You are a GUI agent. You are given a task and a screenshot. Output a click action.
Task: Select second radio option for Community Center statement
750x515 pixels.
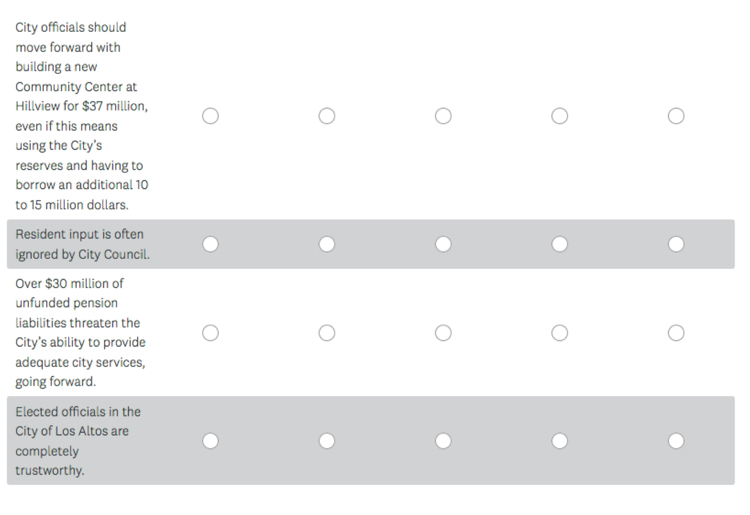[x=327, y=116]
